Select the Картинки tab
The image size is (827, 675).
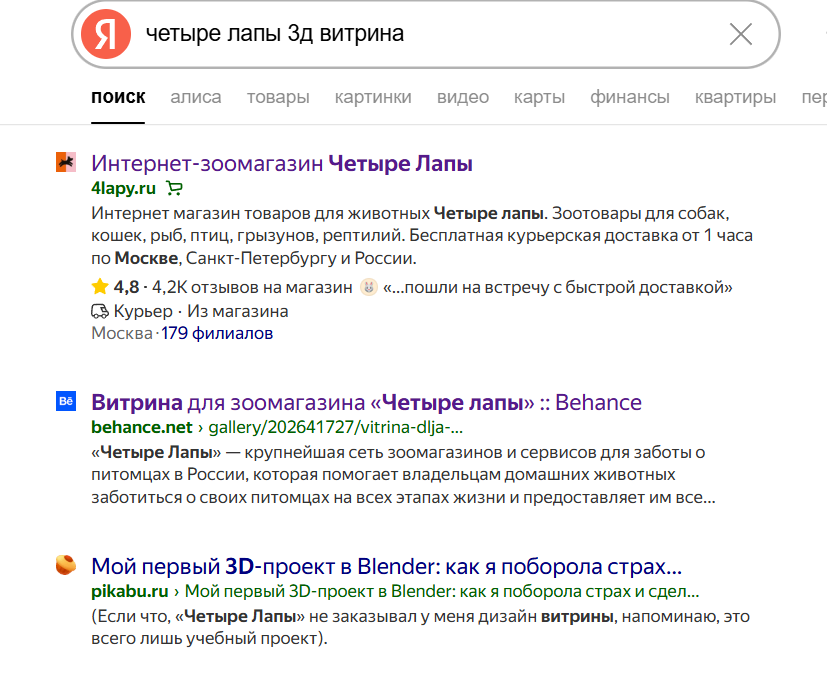coord(373,97)
